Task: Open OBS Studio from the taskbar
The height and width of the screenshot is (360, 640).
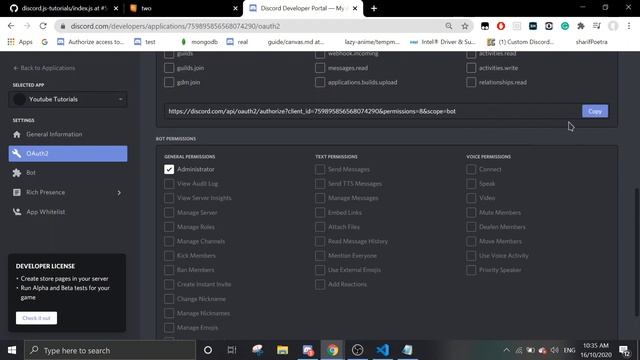Action: coord(358,350)
